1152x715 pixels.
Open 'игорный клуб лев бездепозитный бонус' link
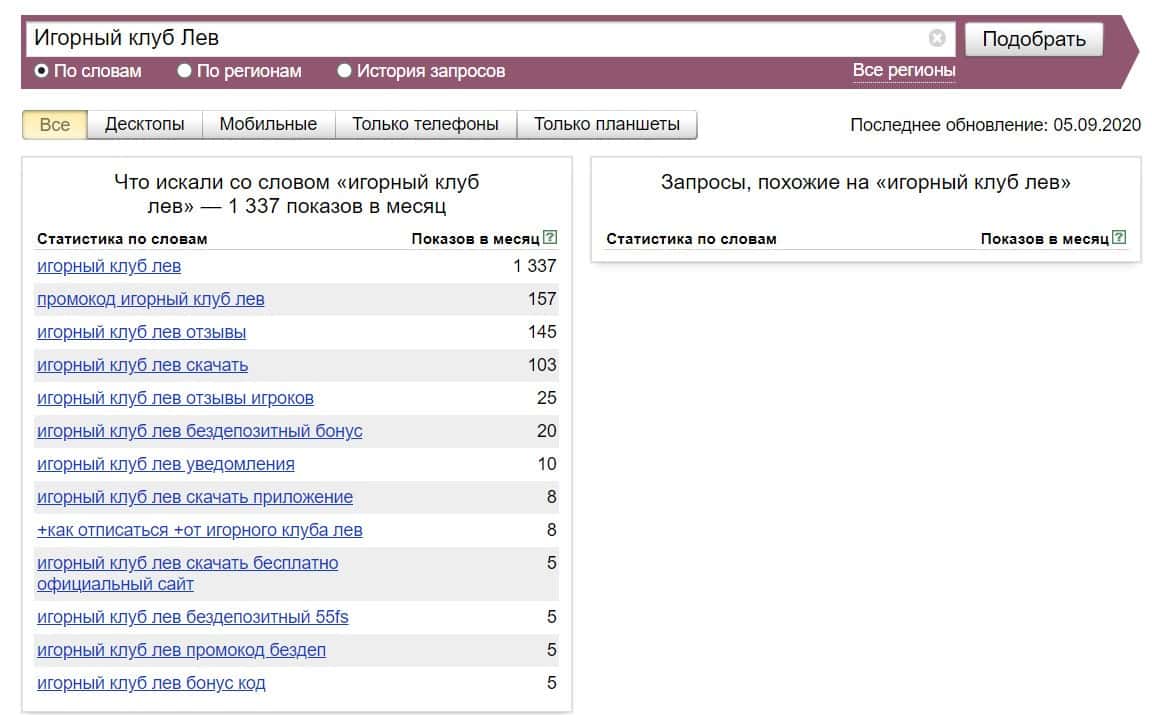coord(199,431)
